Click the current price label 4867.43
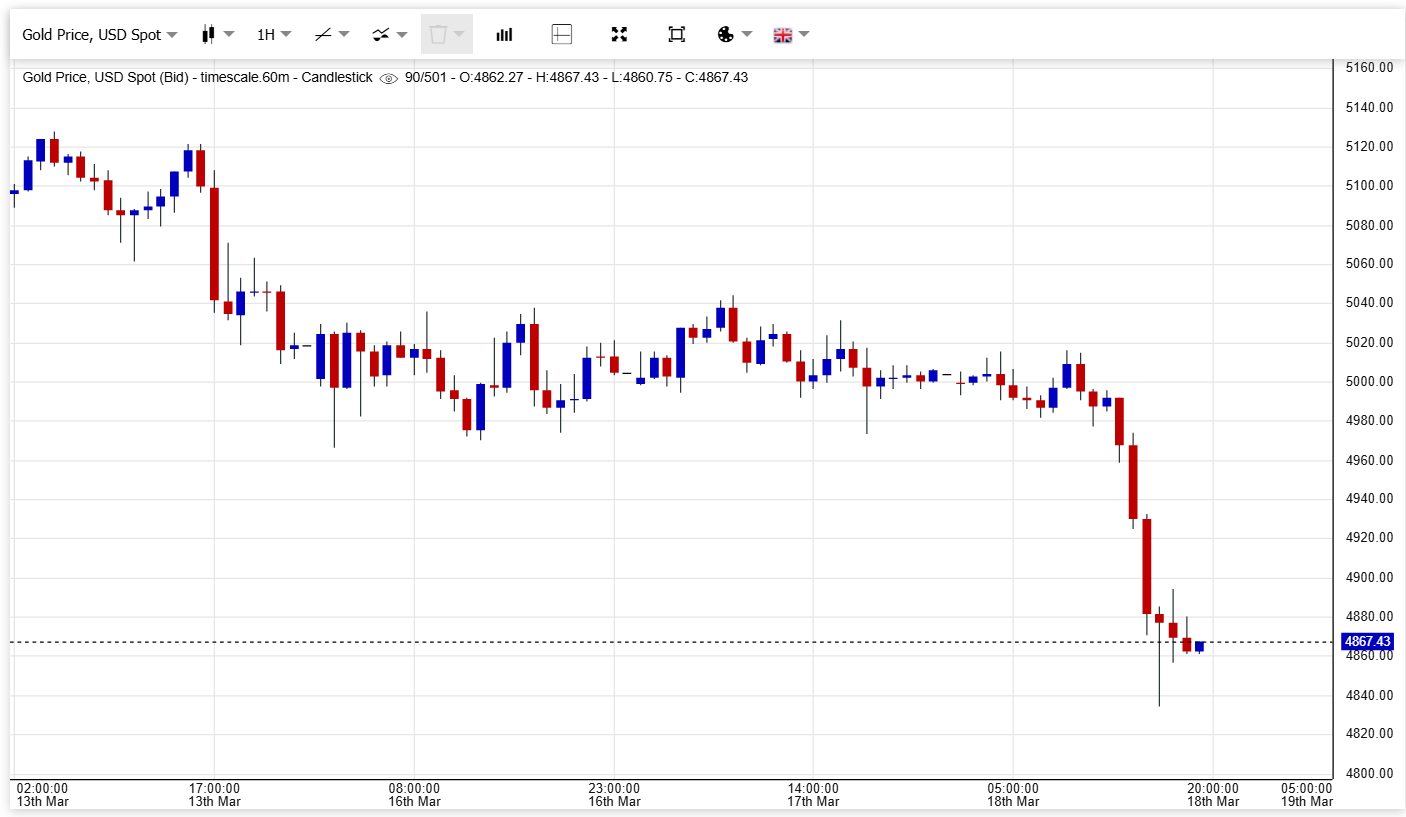1406x817 pixels. [1368, 641]
